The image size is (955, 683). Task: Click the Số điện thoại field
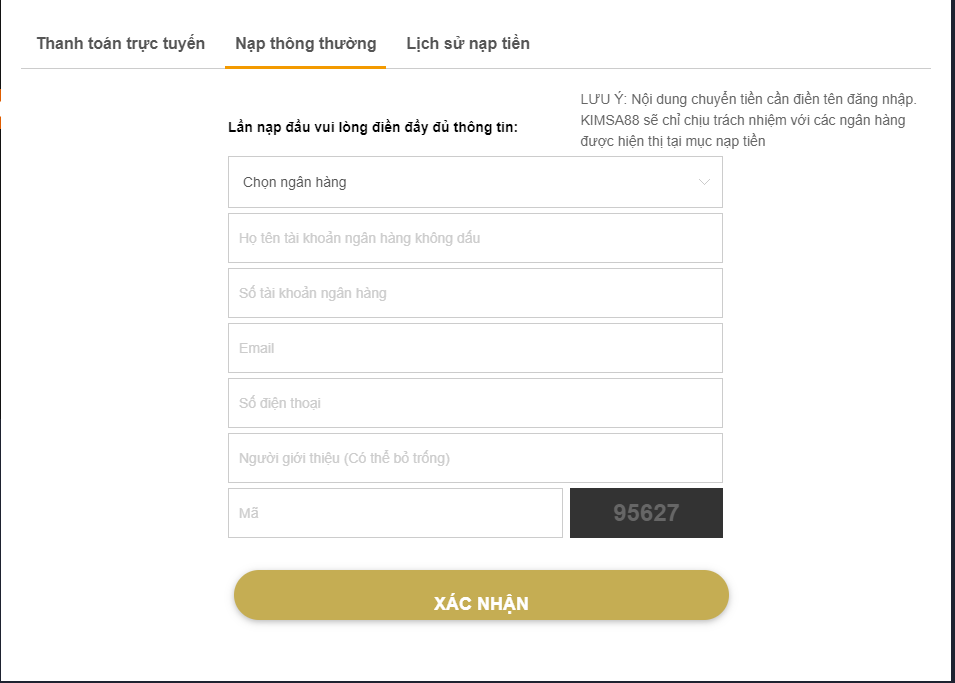pos(475,403)
